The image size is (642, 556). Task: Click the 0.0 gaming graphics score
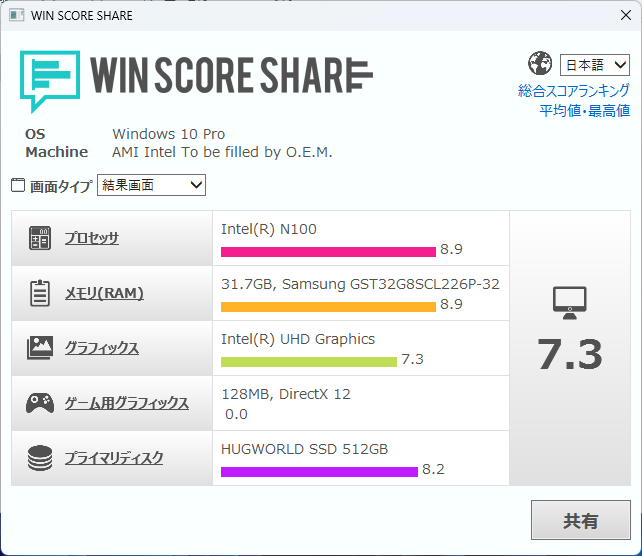[x=236, y=414]
